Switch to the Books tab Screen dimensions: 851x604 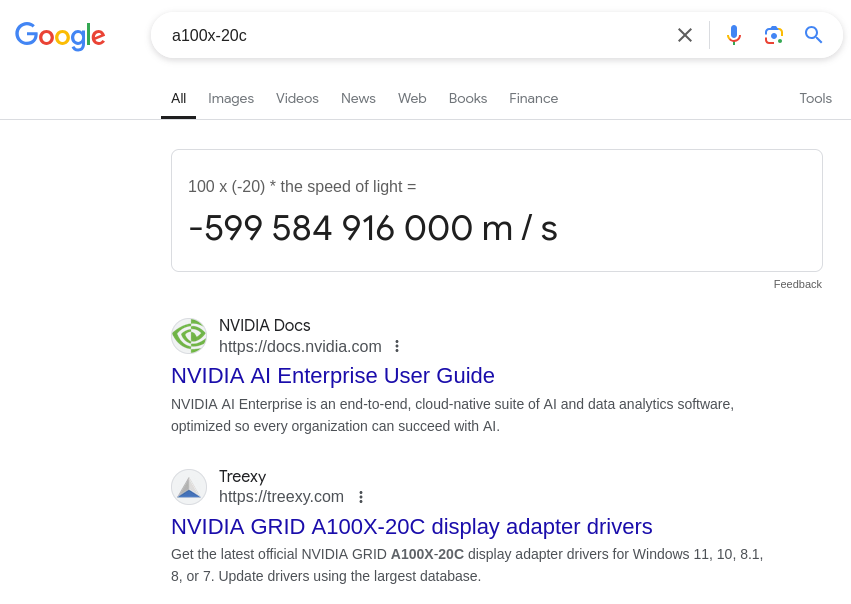[468, 98]
